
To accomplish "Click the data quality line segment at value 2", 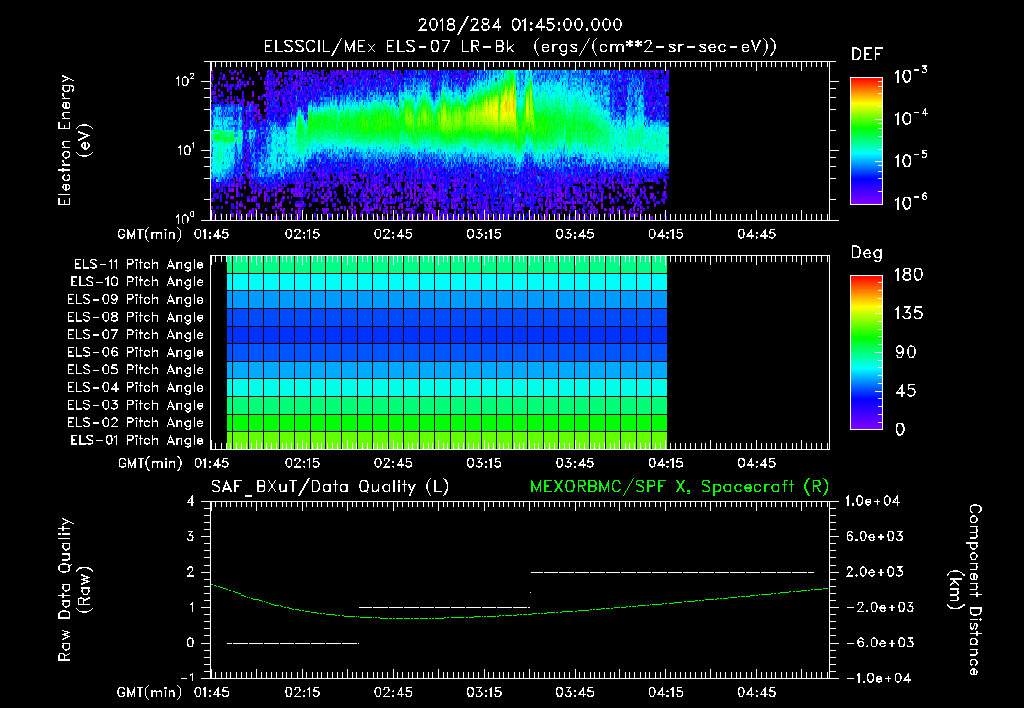I will [x=673, y=572].
